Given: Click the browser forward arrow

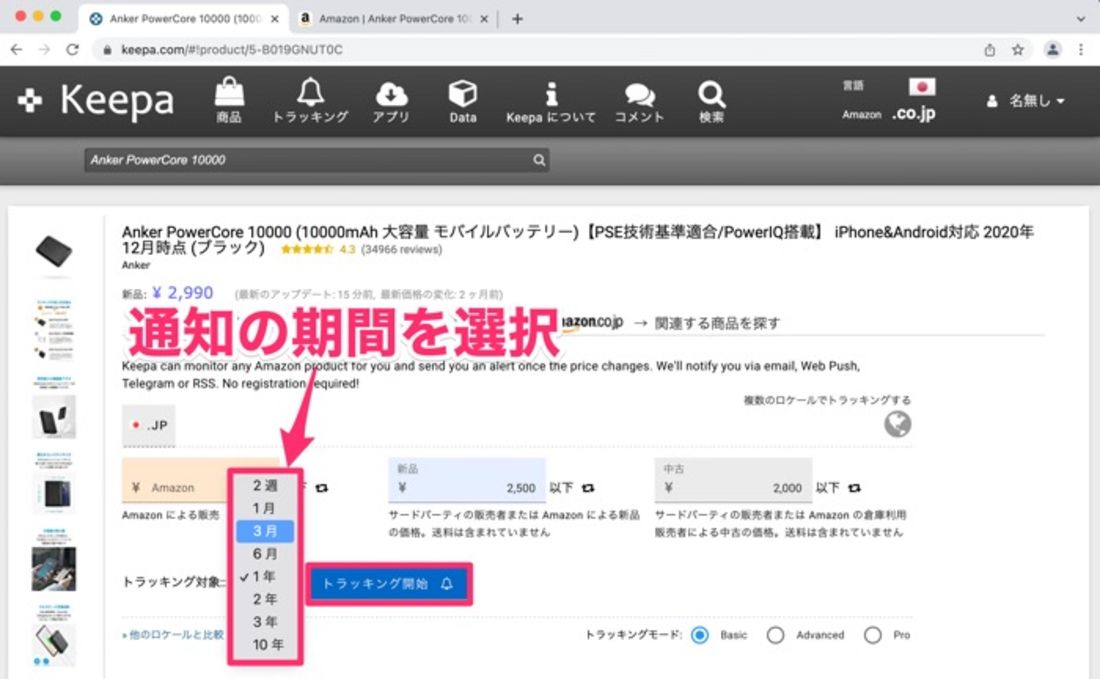Looking at the screenshot, I should tap(44, 49).
